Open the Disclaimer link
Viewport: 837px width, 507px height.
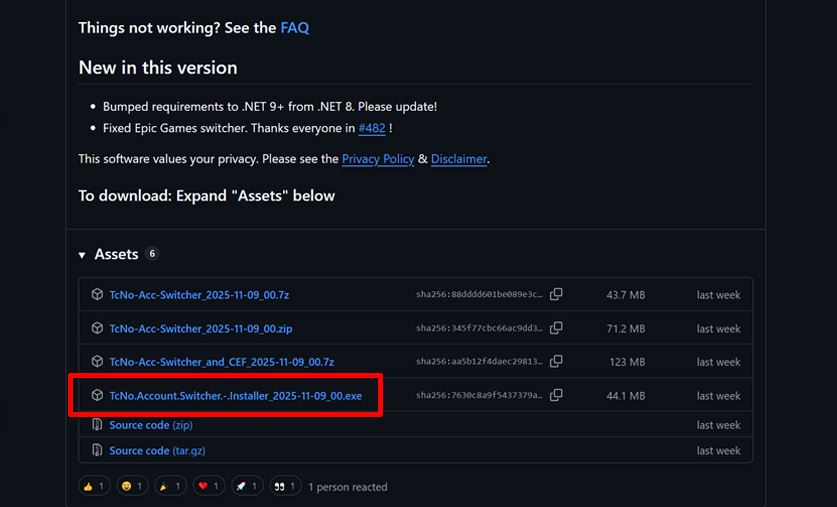pos(458,159)
